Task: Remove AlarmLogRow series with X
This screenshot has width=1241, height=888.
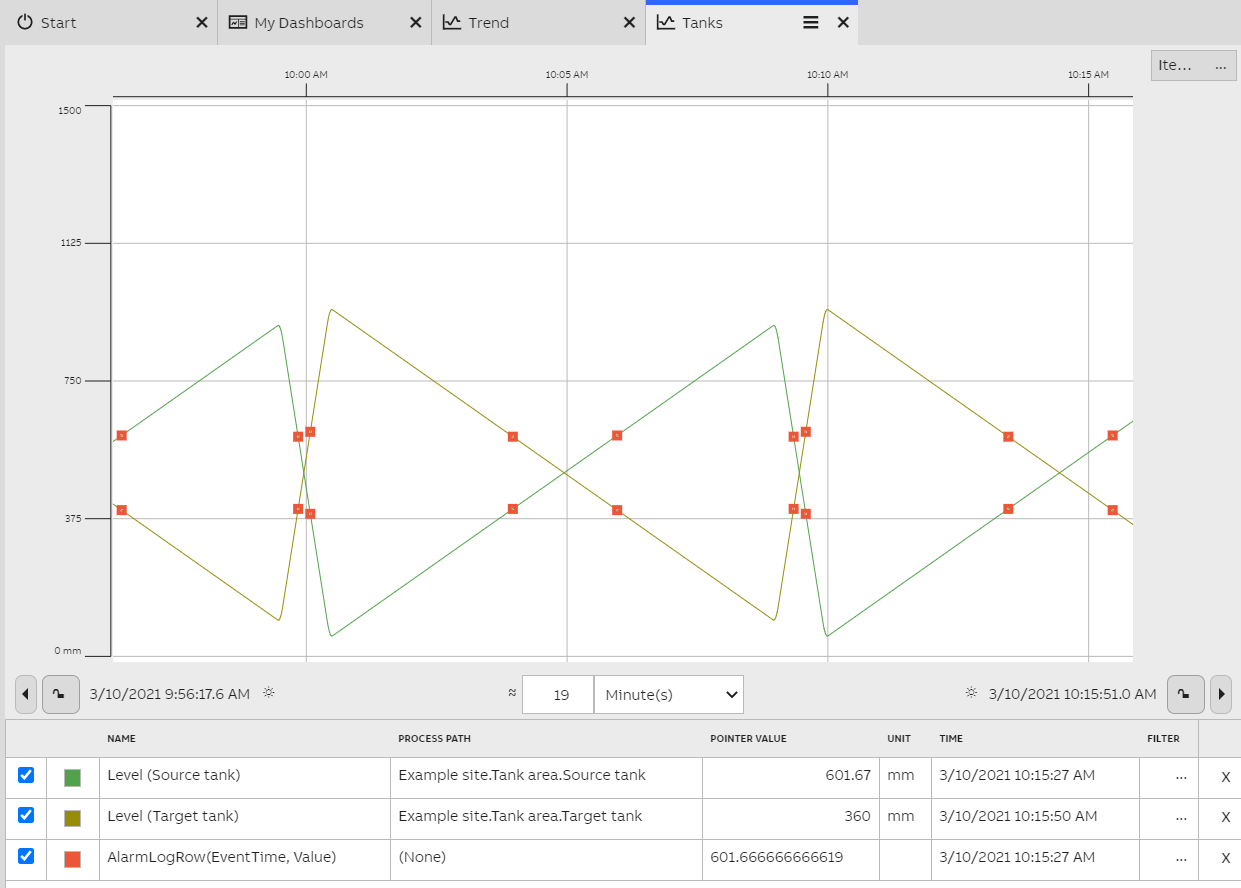Action: pos(1225,858)
